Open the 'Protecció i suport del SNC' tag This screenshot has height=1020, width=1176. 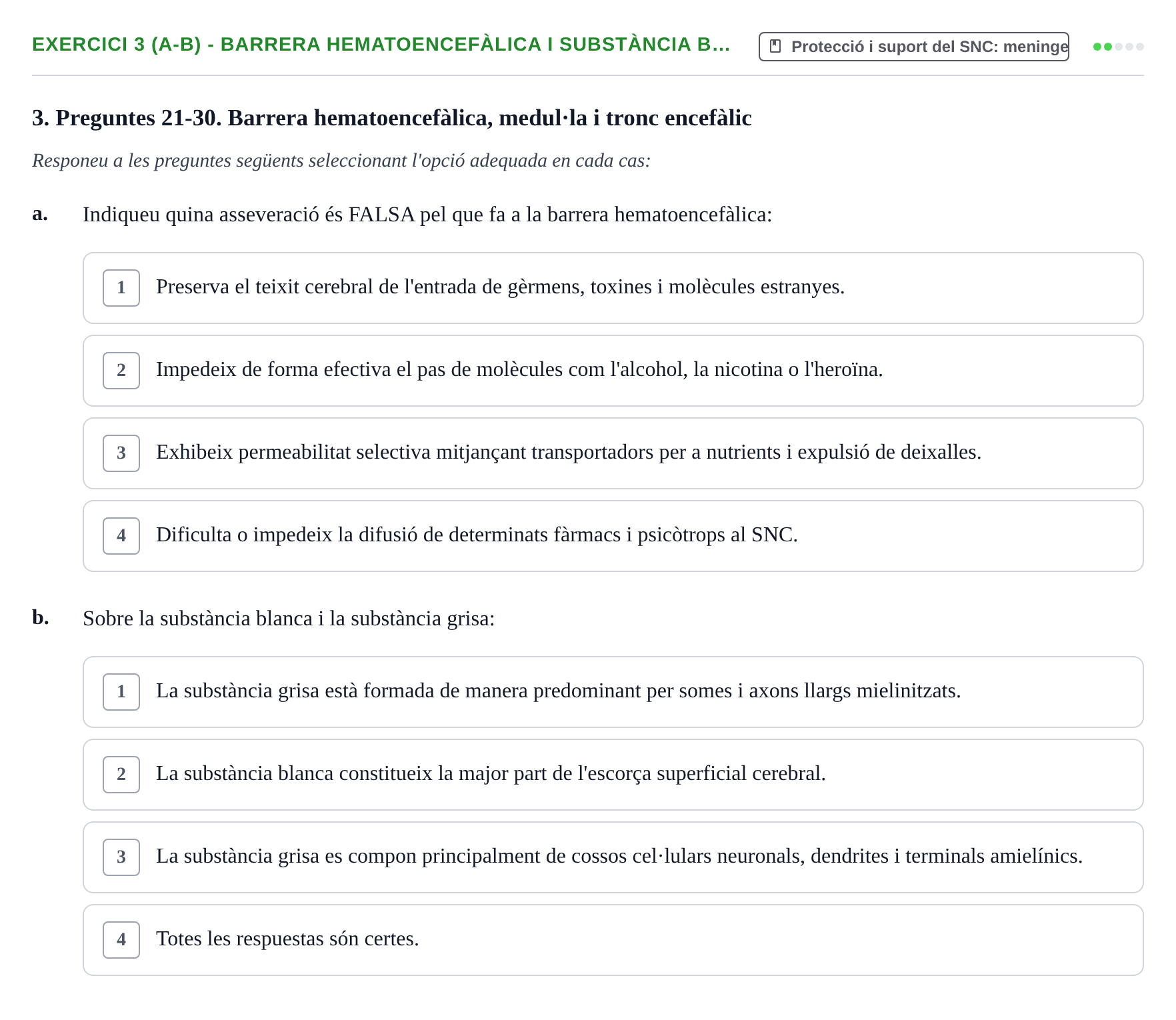[x=914, y=47]
